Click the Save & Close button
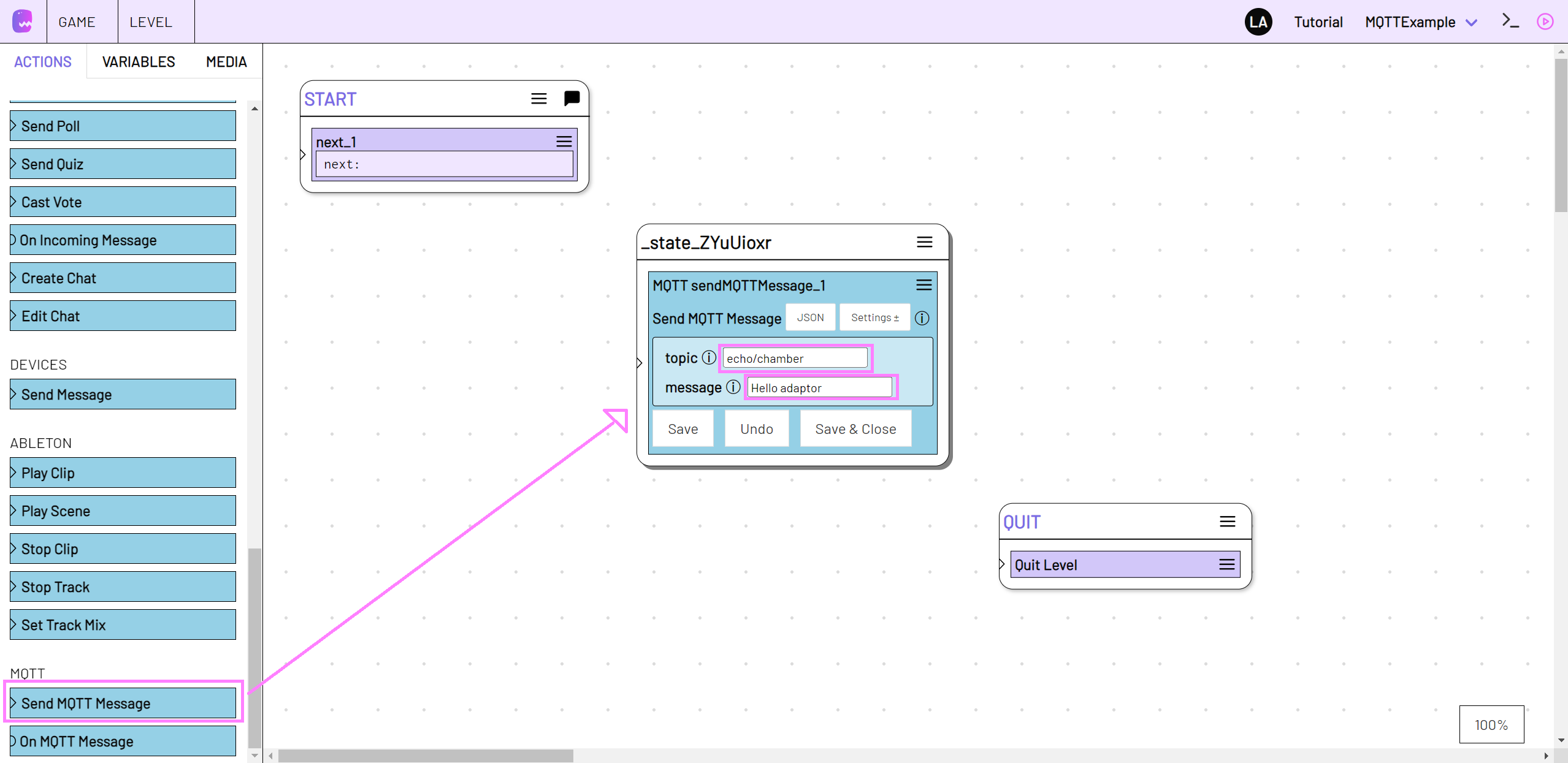1568x763 pixels. tap(854, 429)
